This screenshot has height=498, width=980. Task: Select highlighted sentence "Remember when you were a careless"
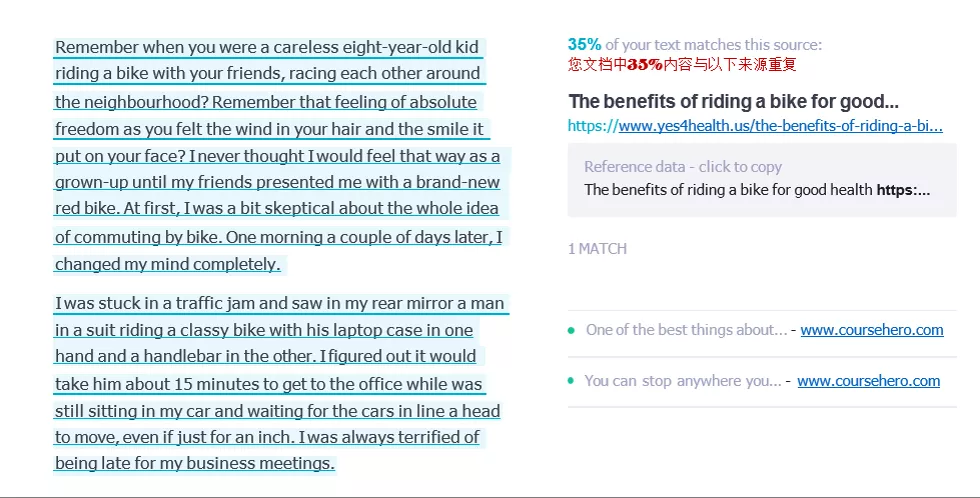click(267, 47)
